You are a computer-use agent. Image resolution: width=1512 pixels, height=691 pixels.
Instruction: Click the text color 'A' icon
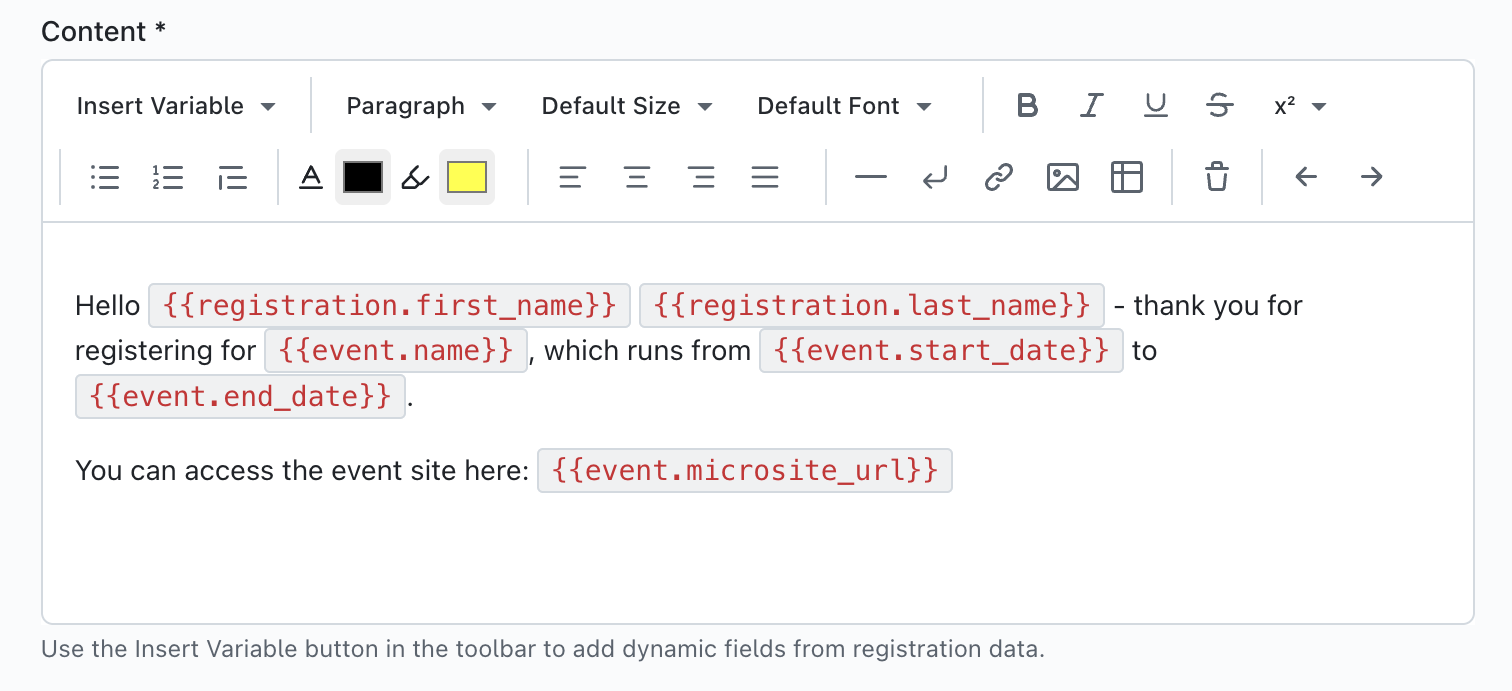point(312,177)
